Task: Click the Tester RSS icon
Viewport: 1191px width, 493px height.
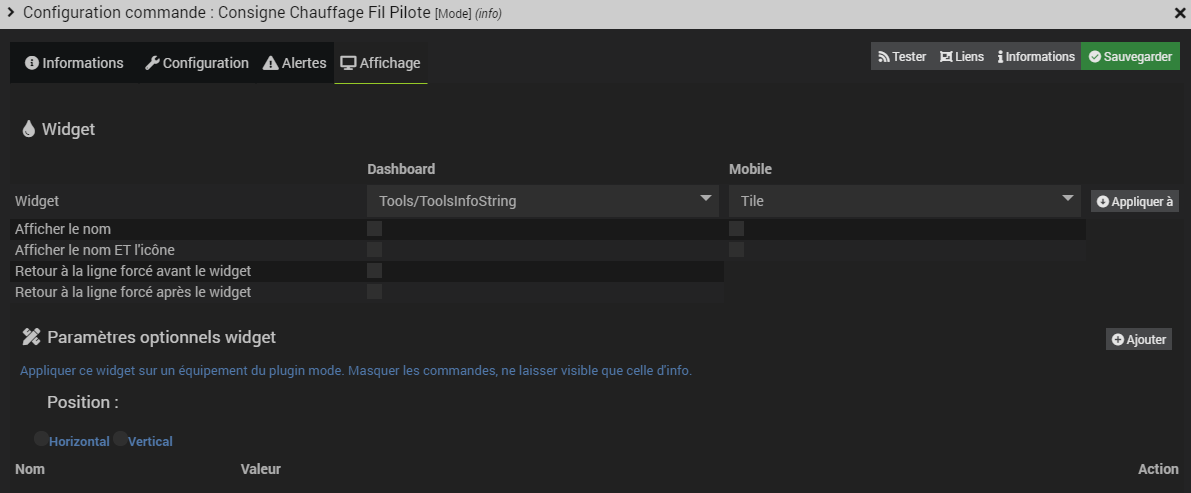Action: coord(884,57)
